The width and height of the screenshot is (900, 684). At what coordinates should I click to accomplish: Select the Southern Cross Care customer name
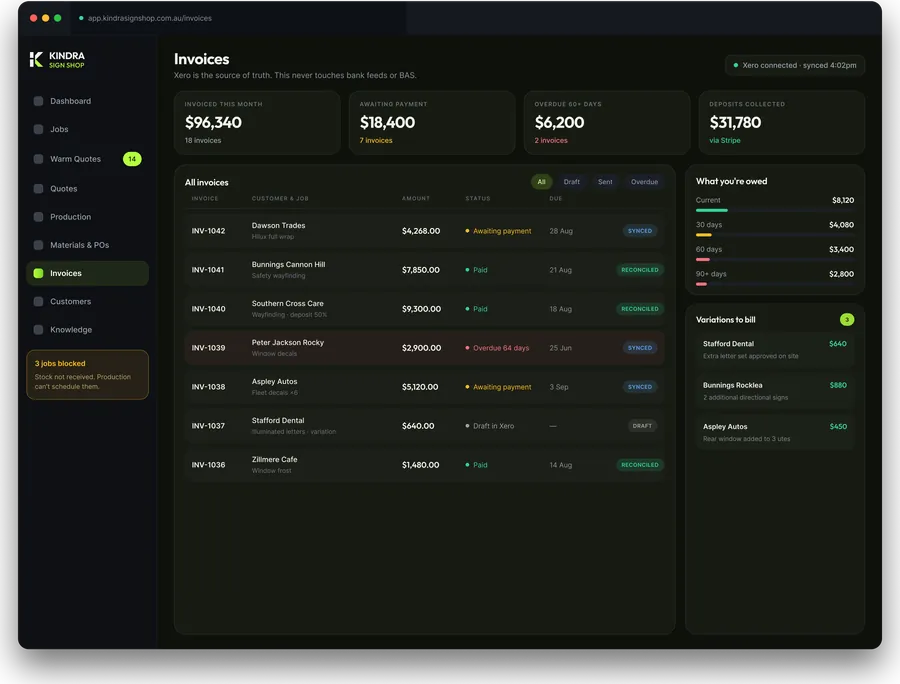tap(288, 304)
